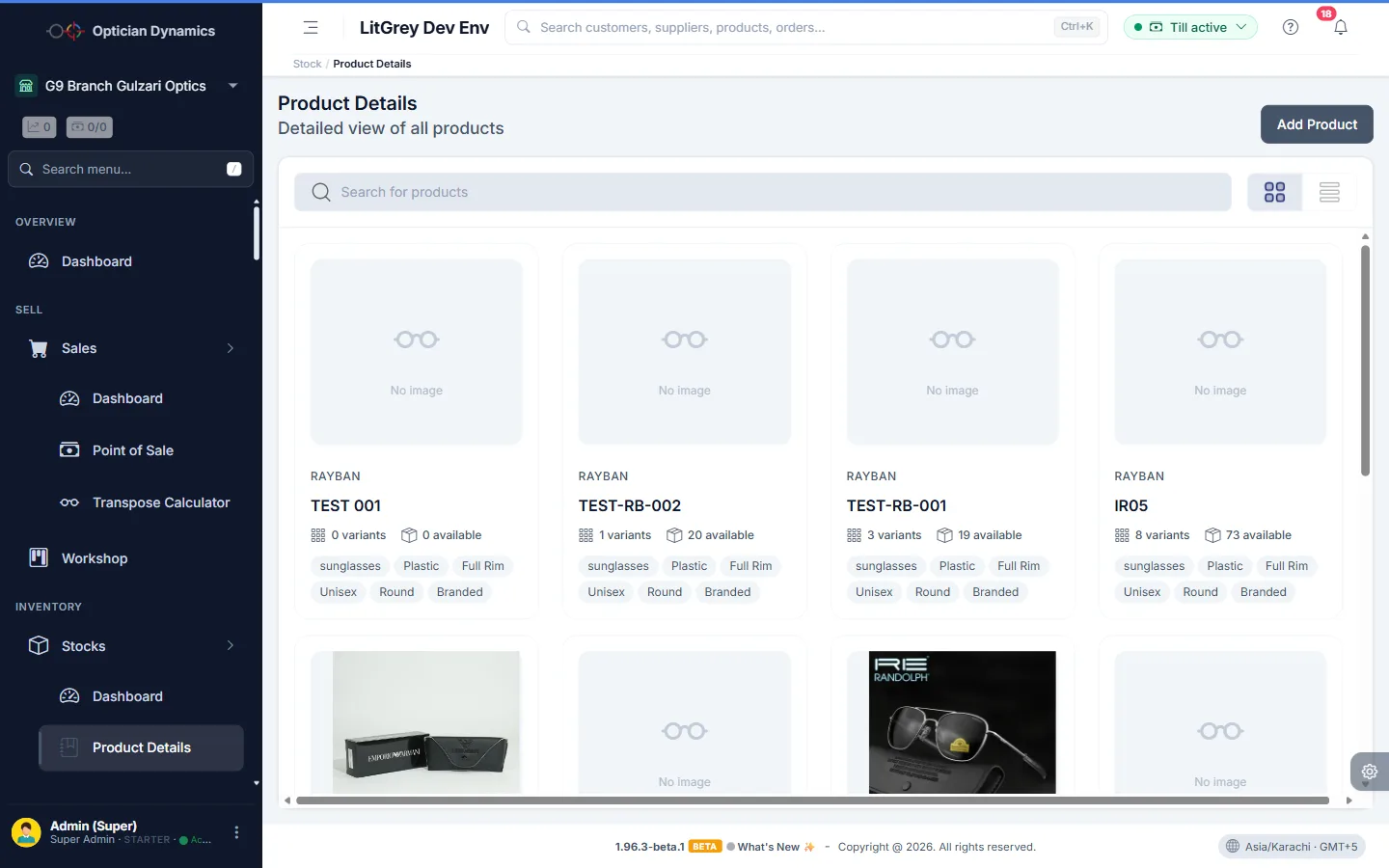Click the Sales shopping cart icon
Screen dimensions: 1389x868
tap(39, 348)
